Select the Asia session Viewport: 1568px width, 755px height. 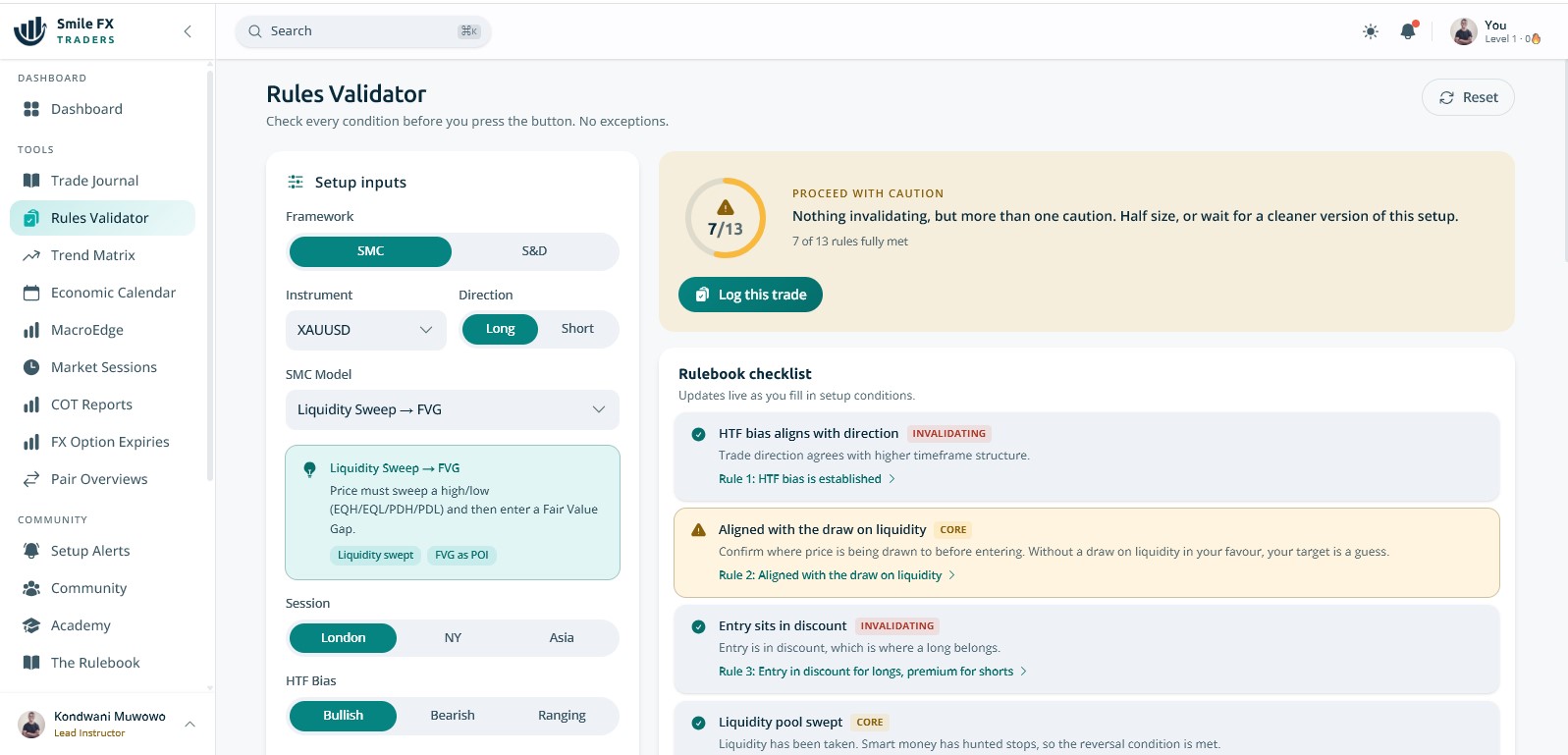coord(562,638)
